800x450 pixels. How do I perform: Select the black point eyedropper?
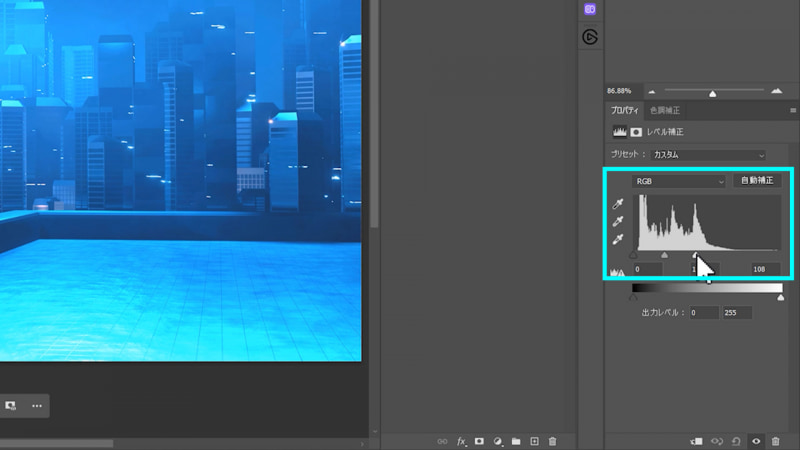click(x=618, y=204)
